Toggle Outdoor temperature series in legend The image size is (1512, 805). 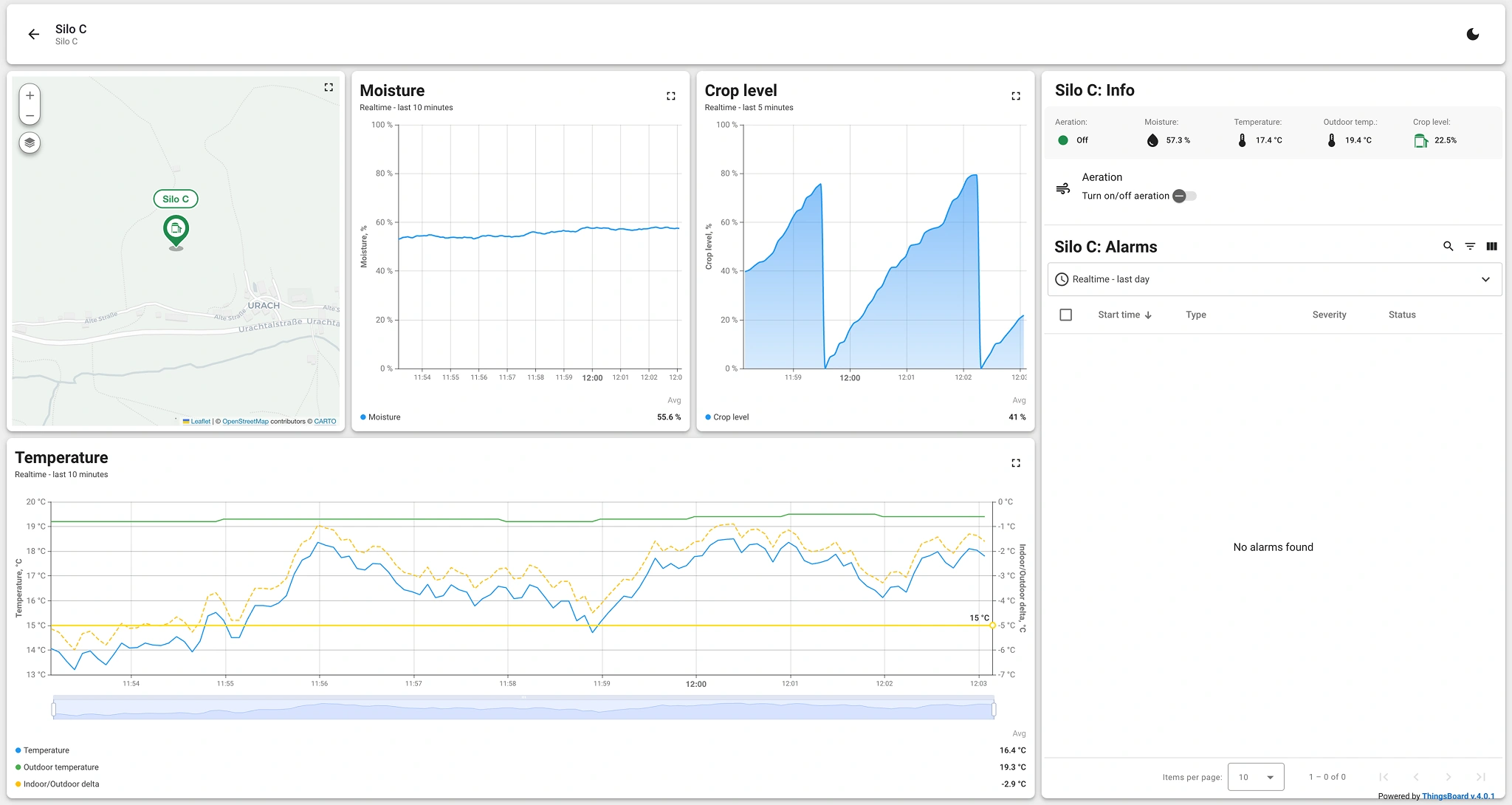coord(61,767)
